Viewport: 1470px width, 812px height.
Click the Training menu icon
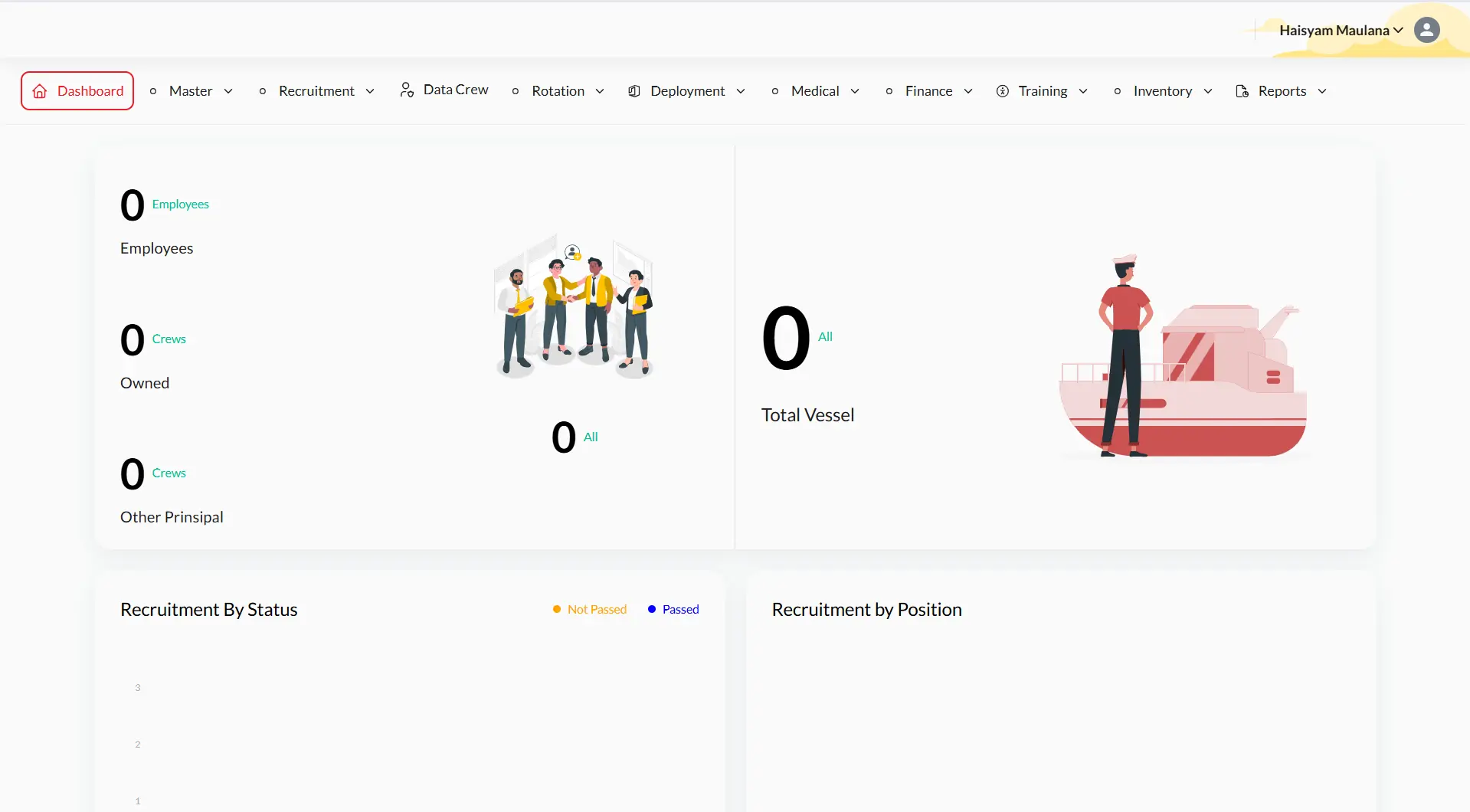click(x=1002, y=91)
